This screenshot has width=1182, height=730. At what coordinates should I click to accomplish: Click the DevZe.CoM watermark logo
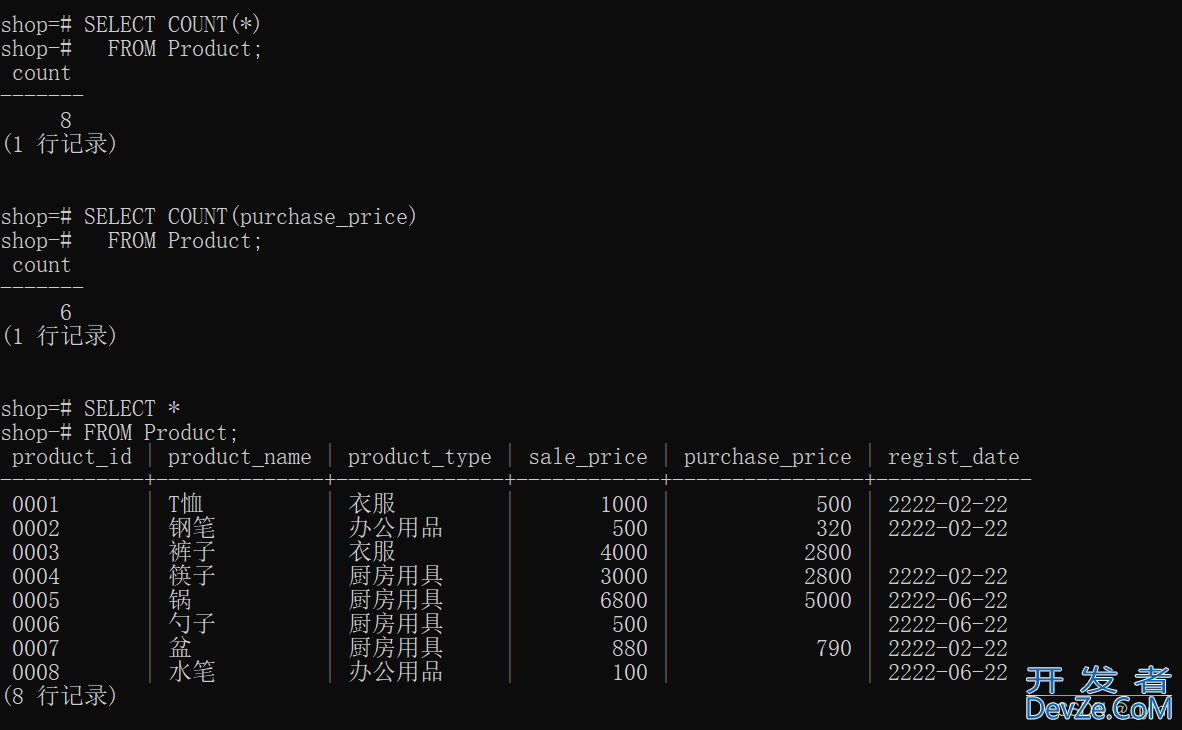1097,695
